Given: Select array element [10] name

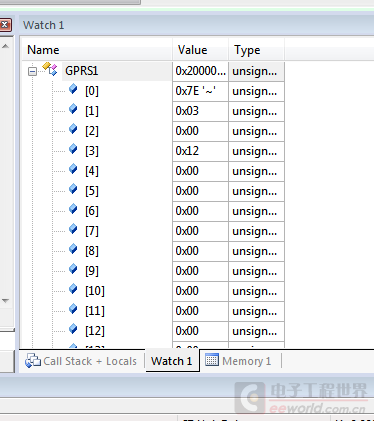Looking at the screenshot, I should coord(95,291).
